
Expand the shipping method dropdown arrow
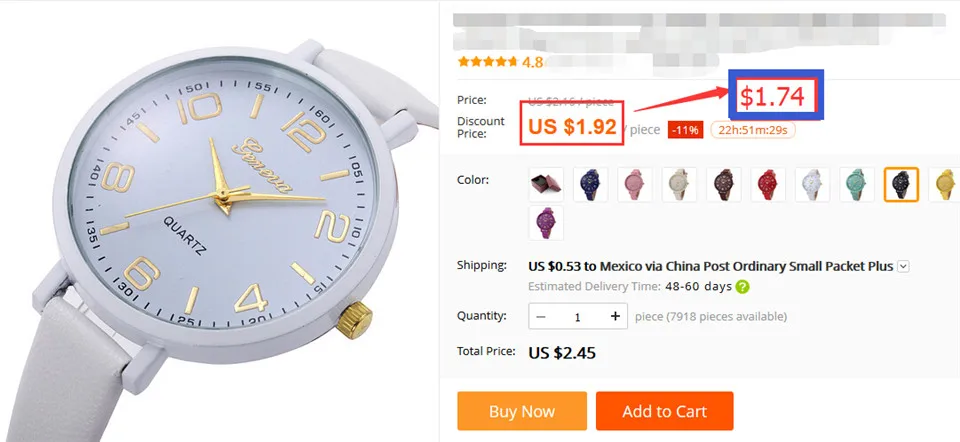pyautogui.click(x=903, y=266)
